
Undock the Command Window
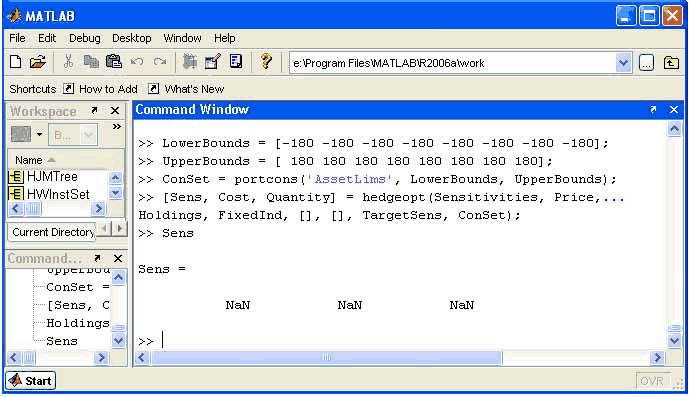(653, 109)
